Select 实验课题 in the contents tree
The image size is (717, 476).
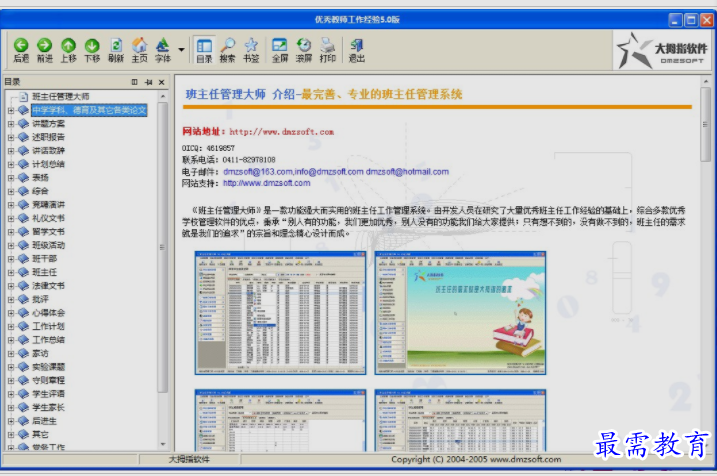[48, 367]
